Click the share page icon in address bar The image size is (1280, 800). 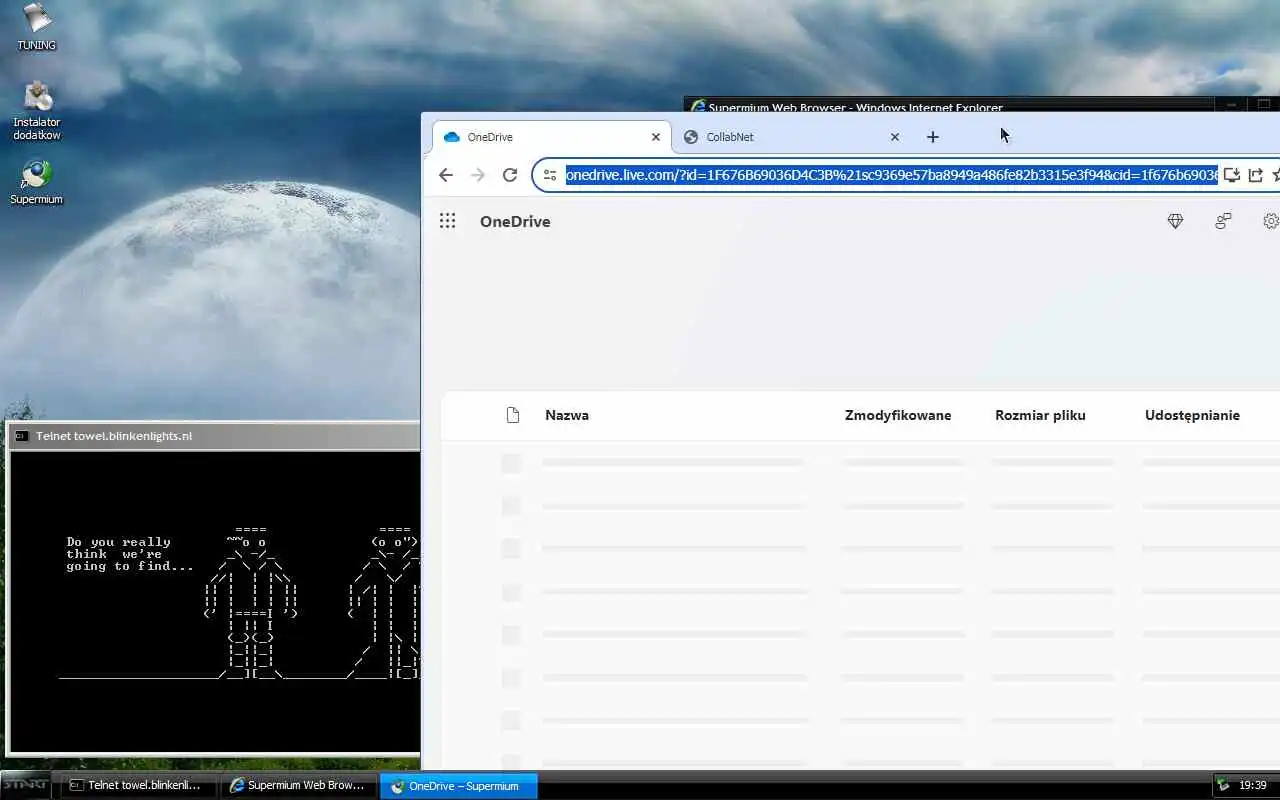[x=1256, y=175]
